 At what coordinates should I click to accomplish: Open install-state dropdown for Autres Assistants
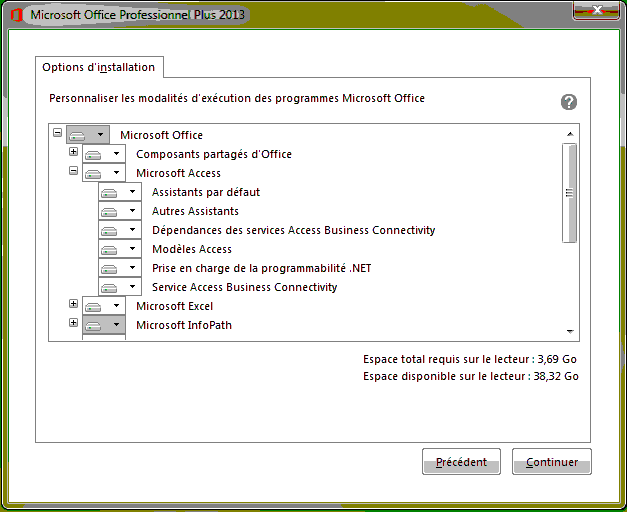(120, 211)
